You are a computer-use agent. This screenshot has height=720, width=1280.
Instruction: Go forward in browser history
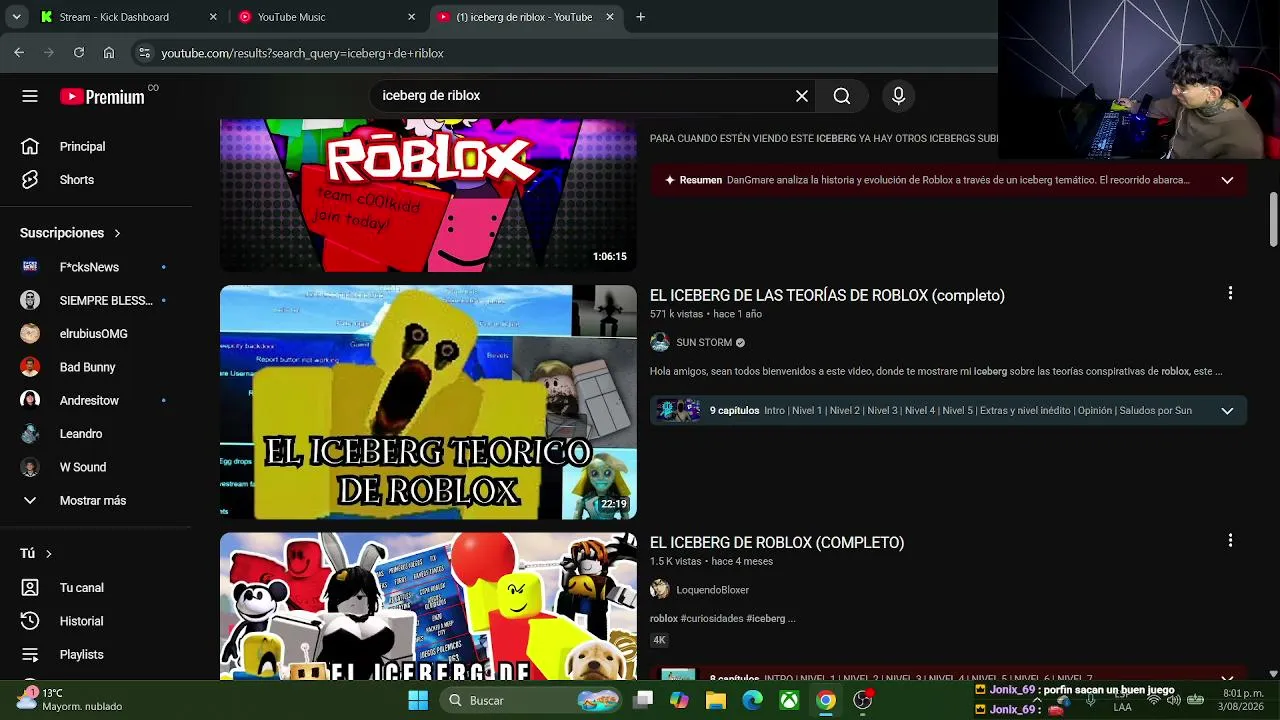pyautogui.click(x=48, y=53)
